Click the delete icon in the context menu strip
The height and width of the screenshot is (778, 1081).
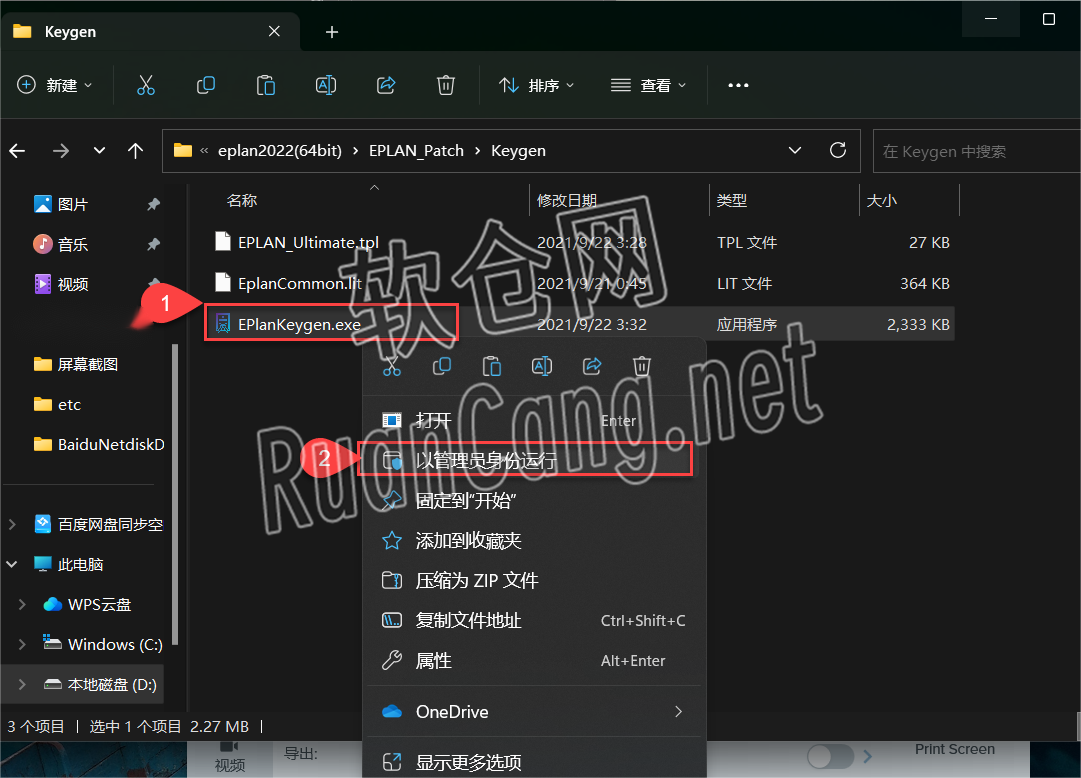tap(641, 366)
